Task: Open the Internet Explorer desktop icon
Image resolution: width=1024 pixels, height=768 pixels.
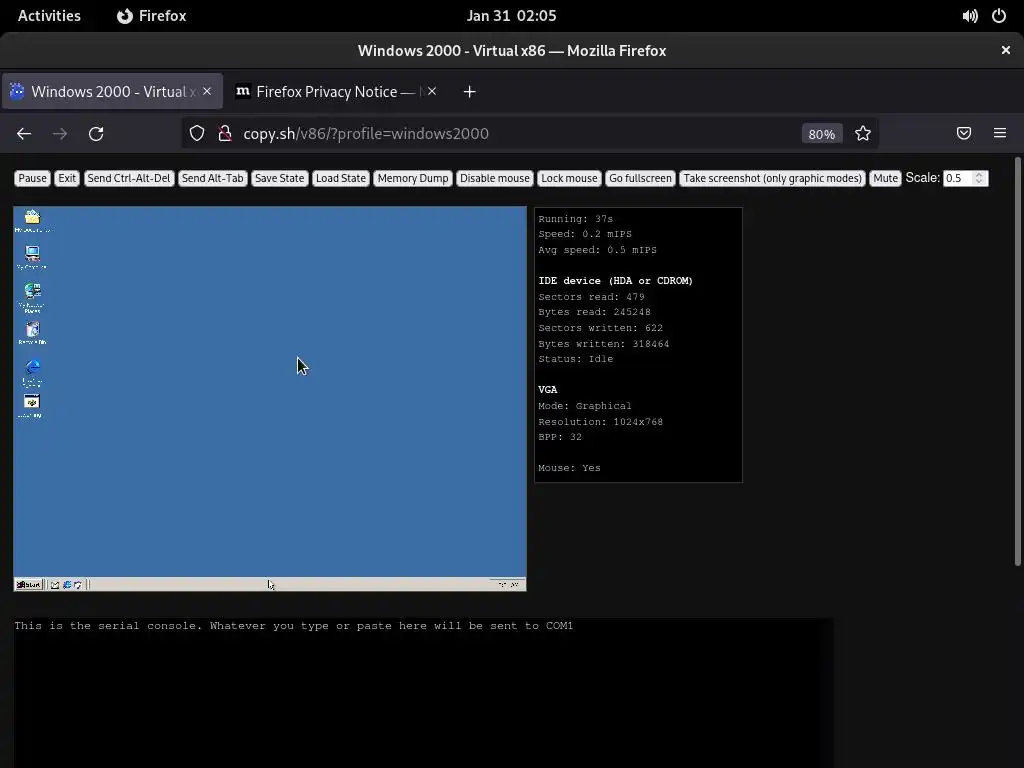Action: pyautogui.click(x=32, y=371)
